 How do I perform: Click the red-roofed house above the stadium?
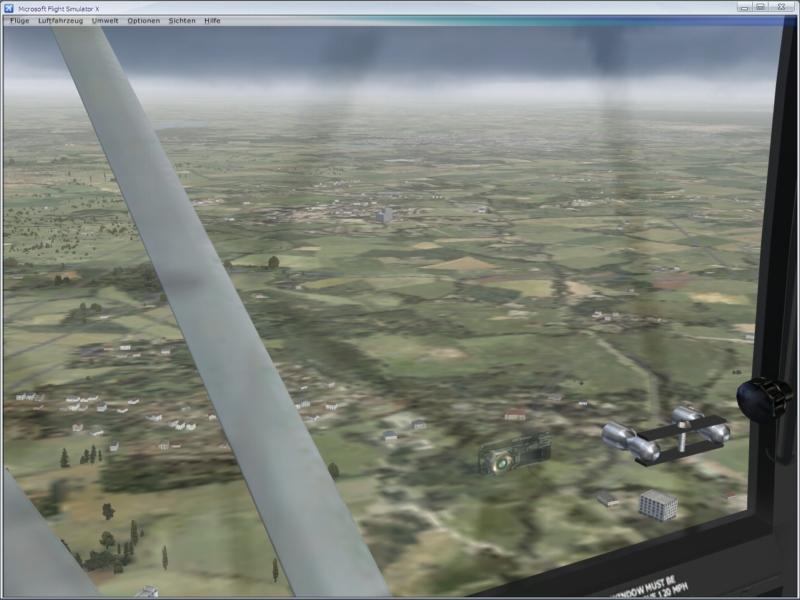(x=515, y=414)
